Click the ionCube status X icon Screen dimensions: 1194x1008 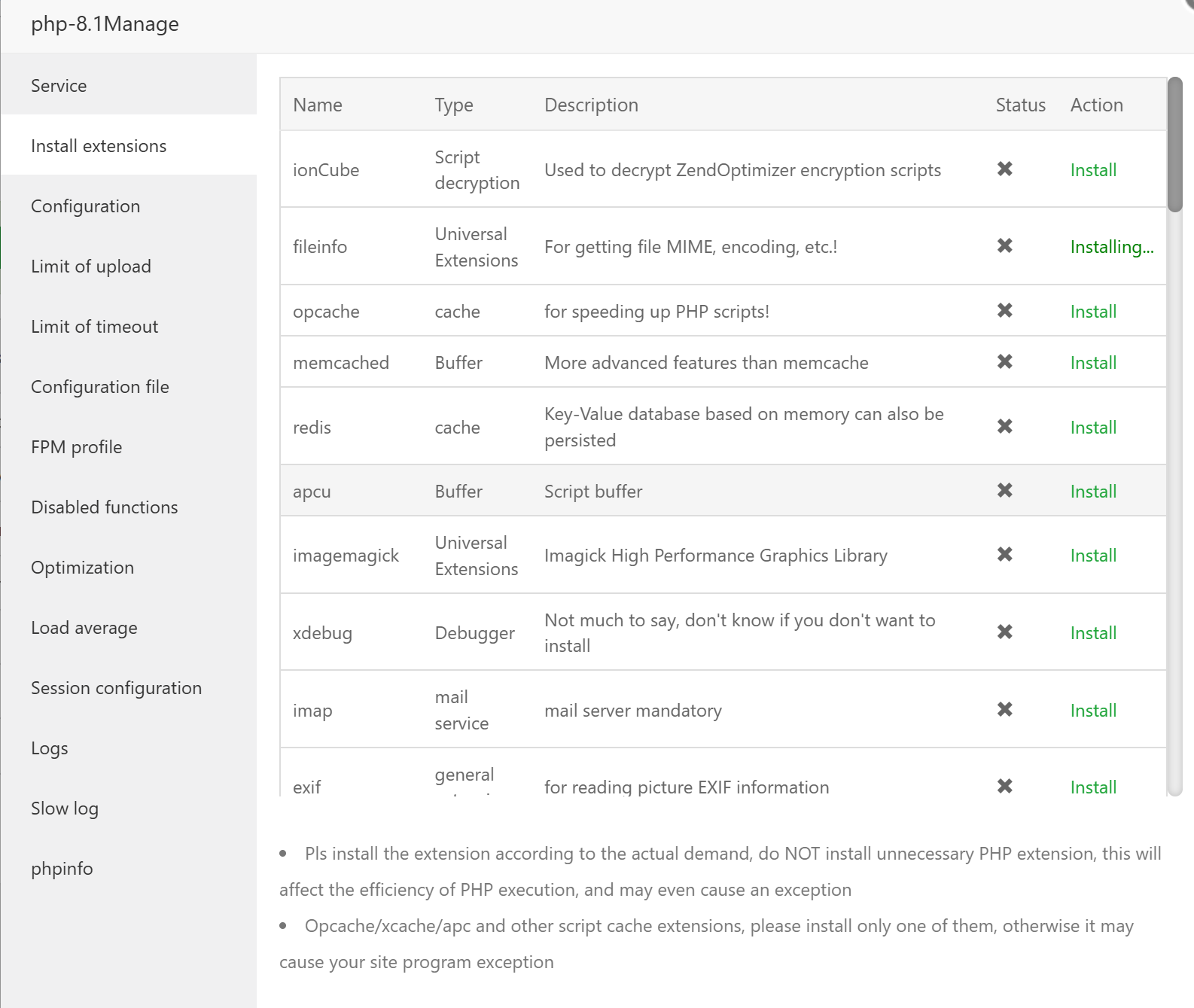point(1004,169)
